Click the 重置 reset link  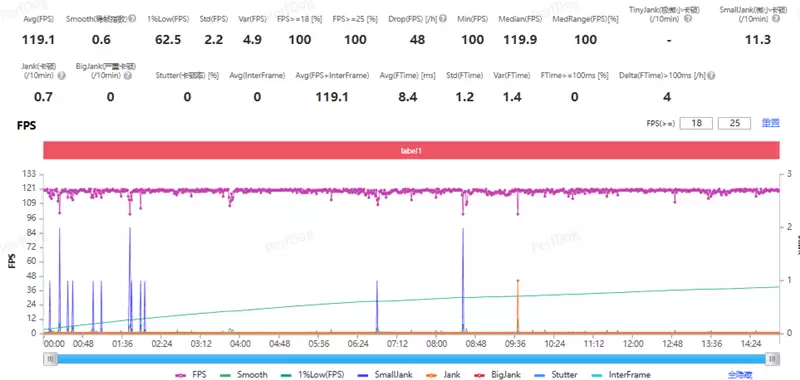tap(770, 123)
